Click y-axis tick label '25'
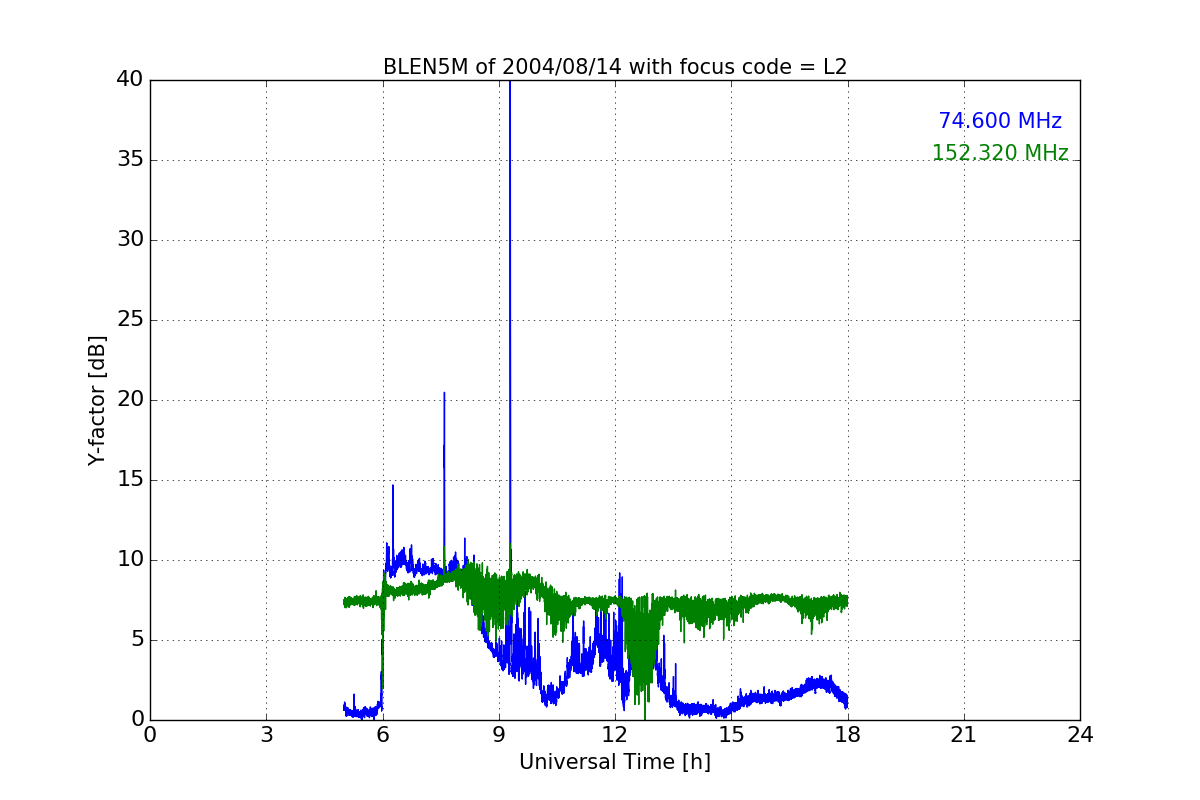The image size is (1200, 800). click(x=130, y=320)
